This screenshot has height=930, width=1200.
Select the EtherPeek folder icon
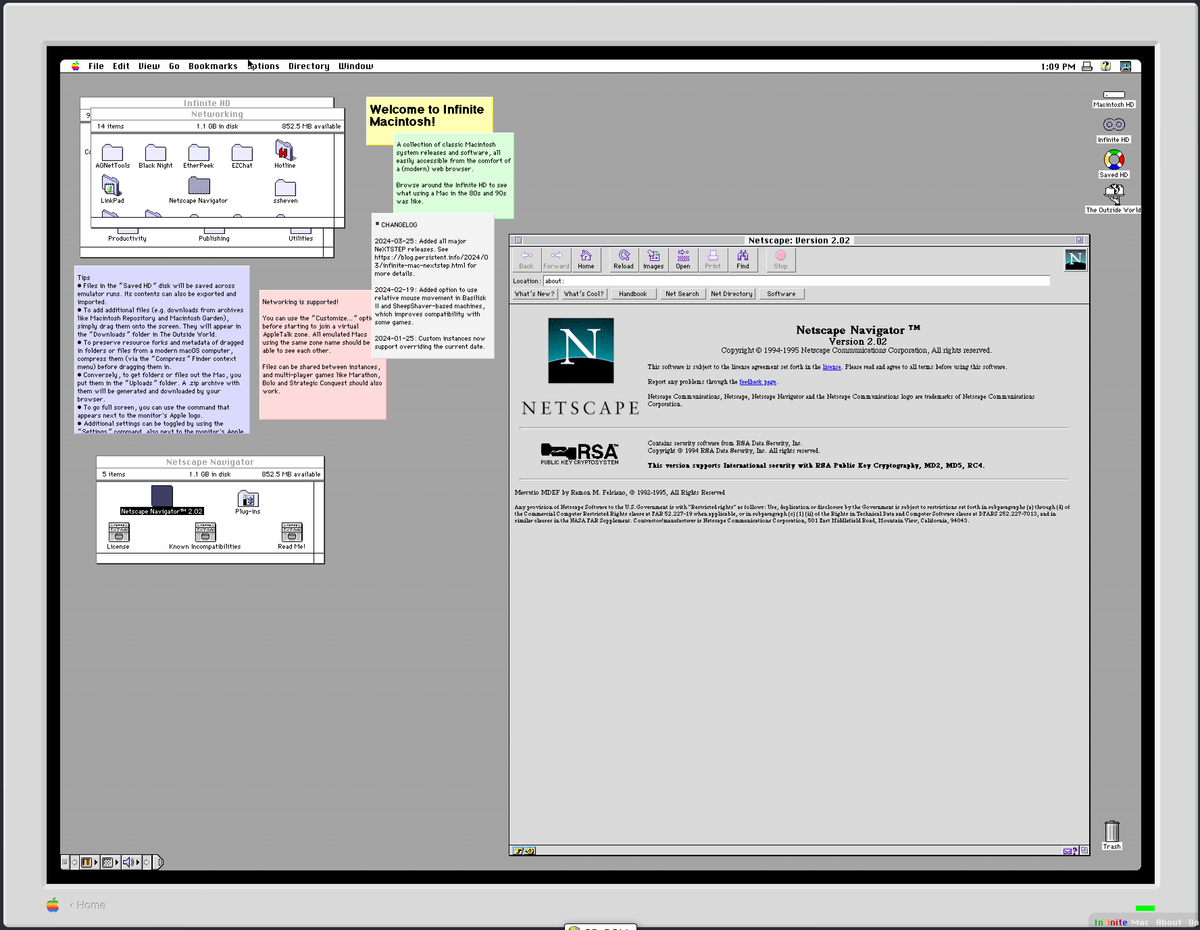point(198,155)
